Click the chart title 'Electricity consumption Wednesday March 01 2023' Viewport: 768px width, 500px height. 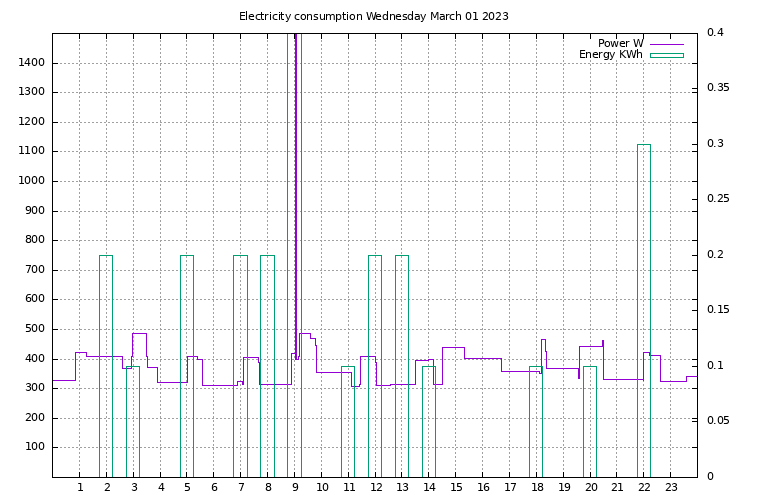tap(374, 16)
